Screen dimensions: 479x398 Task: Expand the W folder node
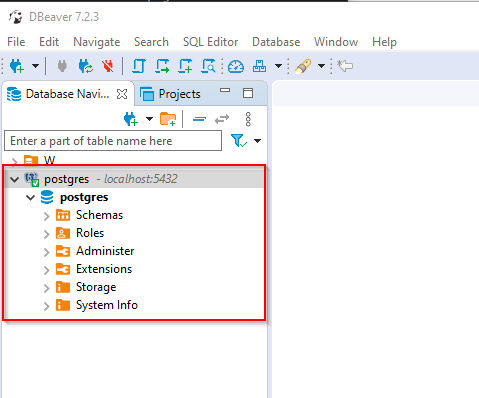click(14, 162)
